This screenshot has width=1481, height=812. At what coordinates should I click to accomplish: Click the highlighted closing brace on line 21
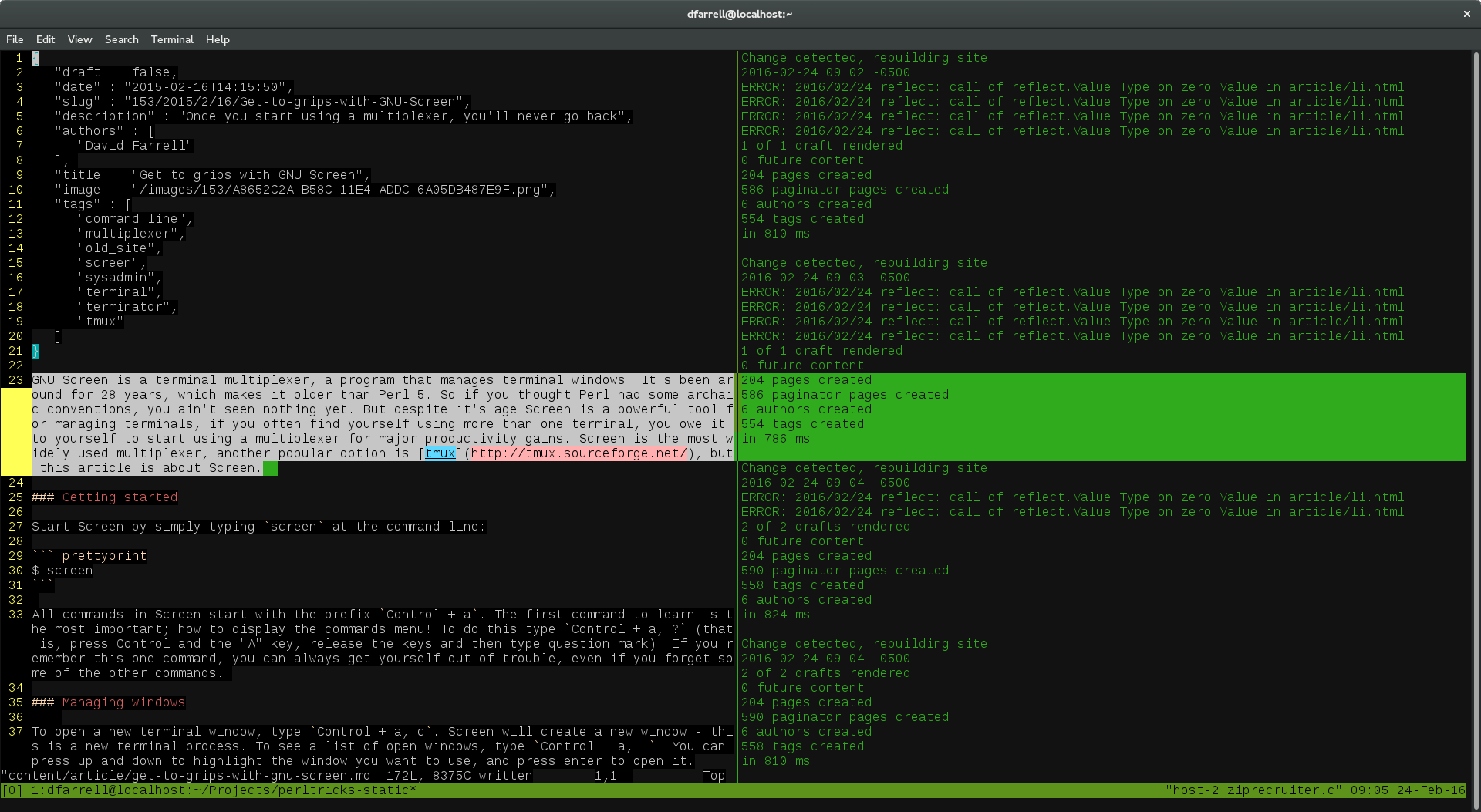point(35,351)
